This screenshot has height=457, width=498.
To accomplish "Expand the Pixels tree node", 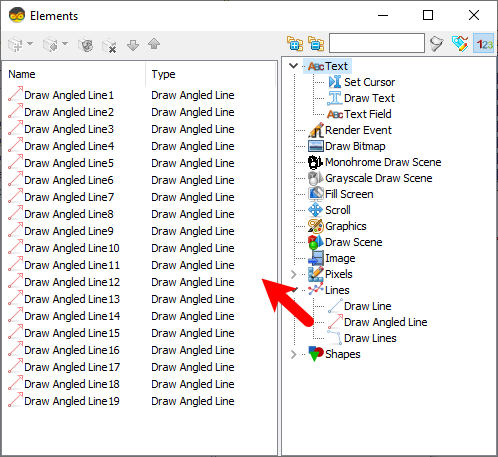I will point(293,274).
